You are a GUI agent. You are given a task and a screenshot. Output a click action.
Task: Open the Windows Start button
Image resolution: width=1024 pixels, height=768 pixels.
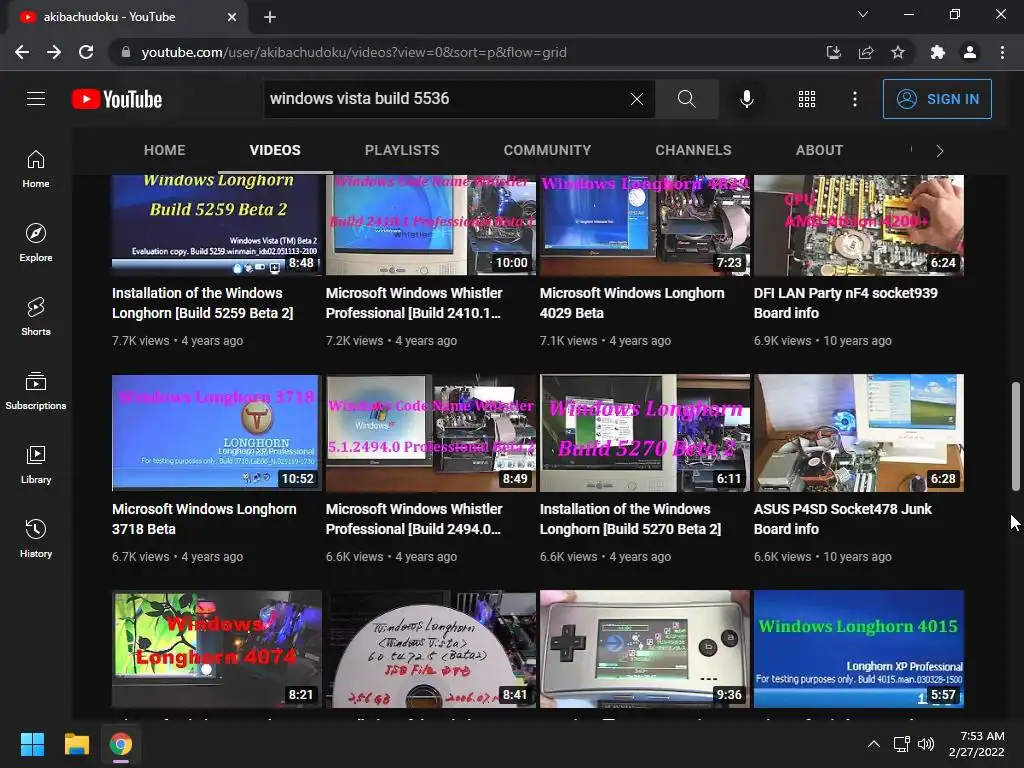pos(32,744)
